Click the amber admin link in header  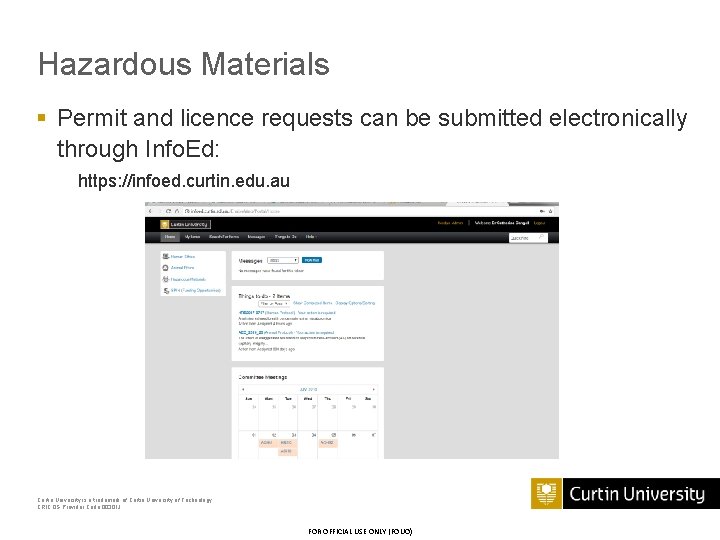click(450, 223)
